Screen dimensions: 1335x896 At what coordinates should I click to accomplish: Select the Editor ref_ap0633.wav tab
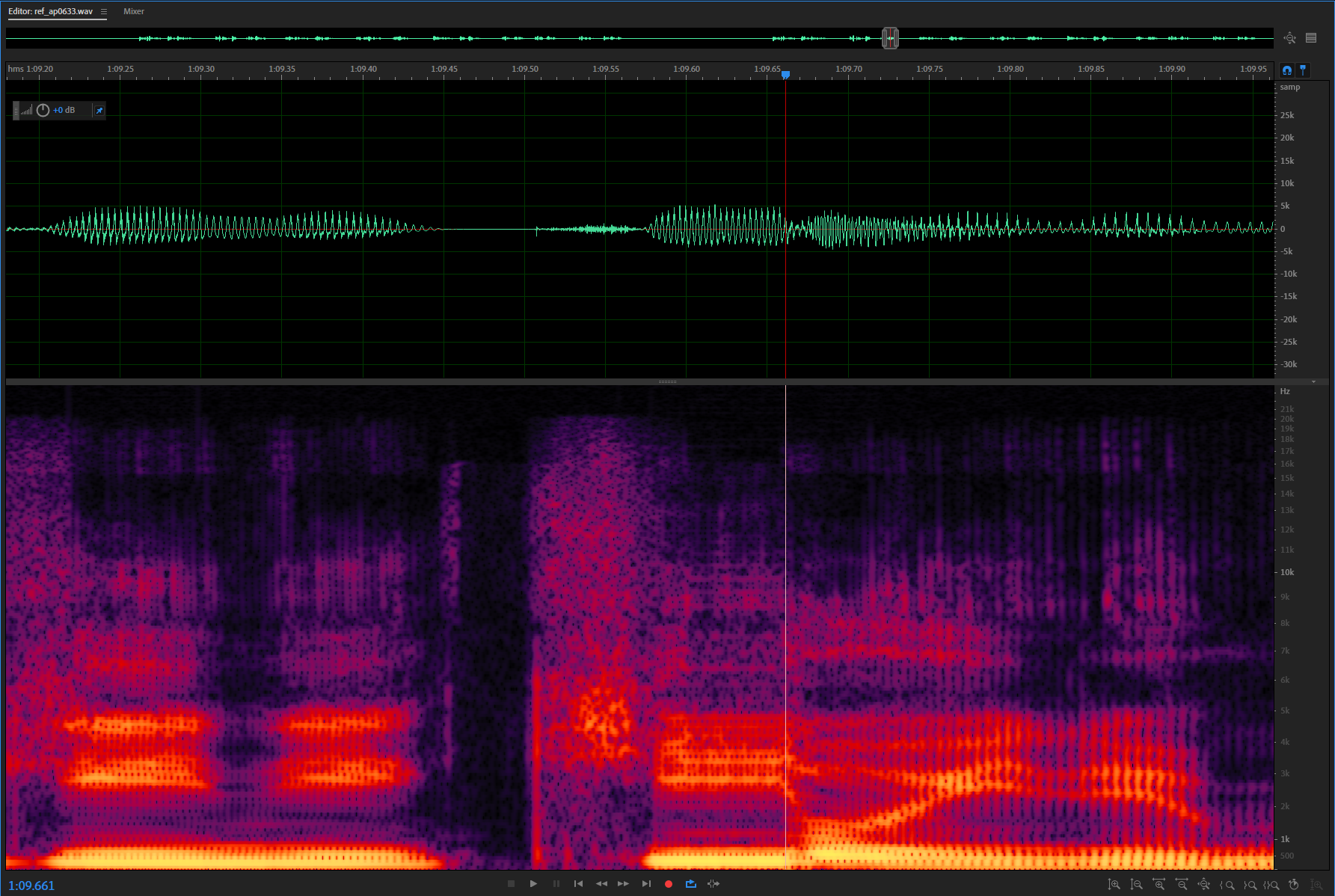(50, 12)
